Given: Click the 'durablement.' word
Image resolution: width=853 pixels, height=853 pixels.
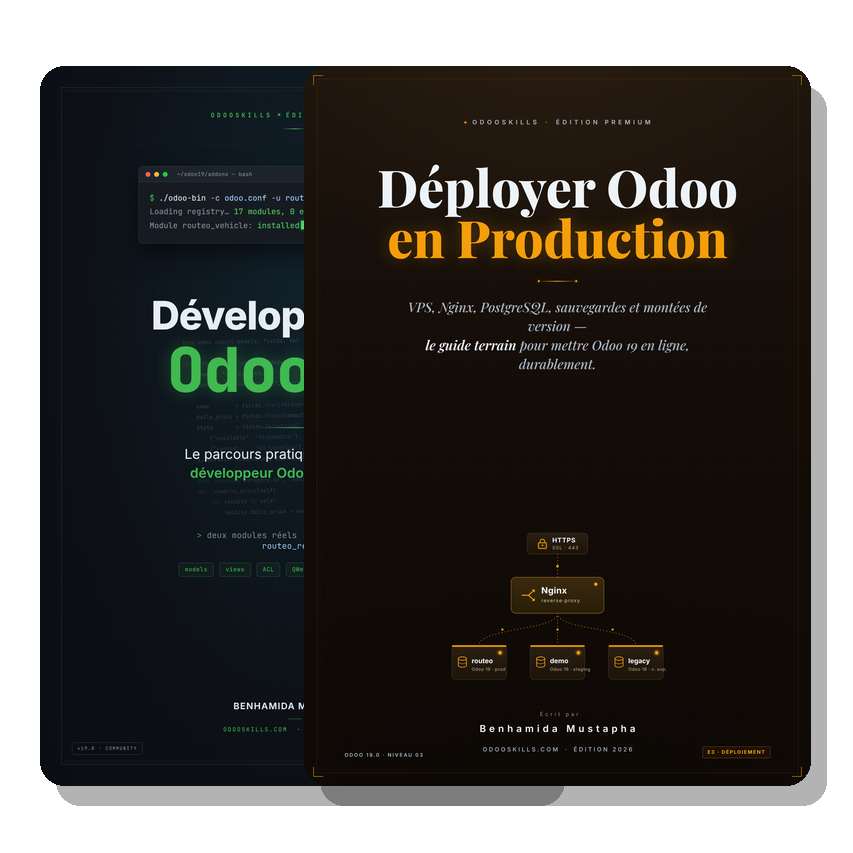Looking at the screenshot, I should click(x=557, y=364).
